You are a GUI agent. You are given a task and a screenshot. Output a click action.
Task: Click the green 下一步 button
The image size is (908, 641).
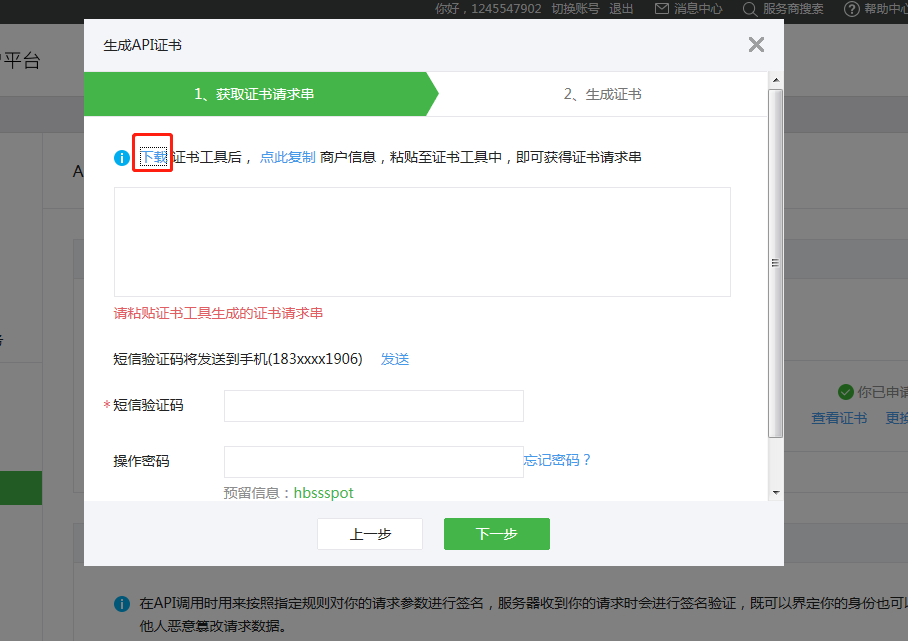496,534
